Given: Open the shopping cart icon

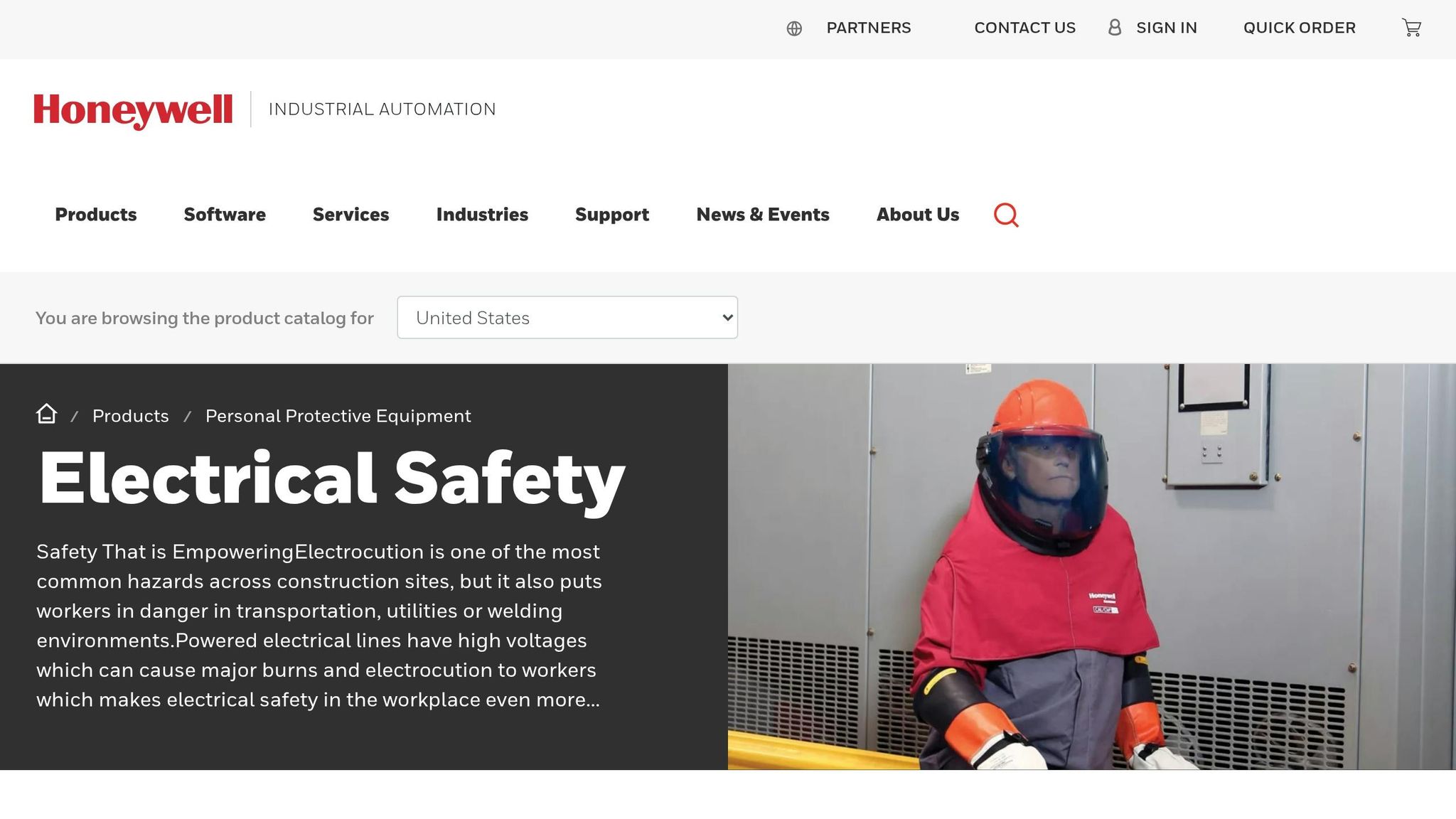Looking at the screenshot, I should [1411, 28].
